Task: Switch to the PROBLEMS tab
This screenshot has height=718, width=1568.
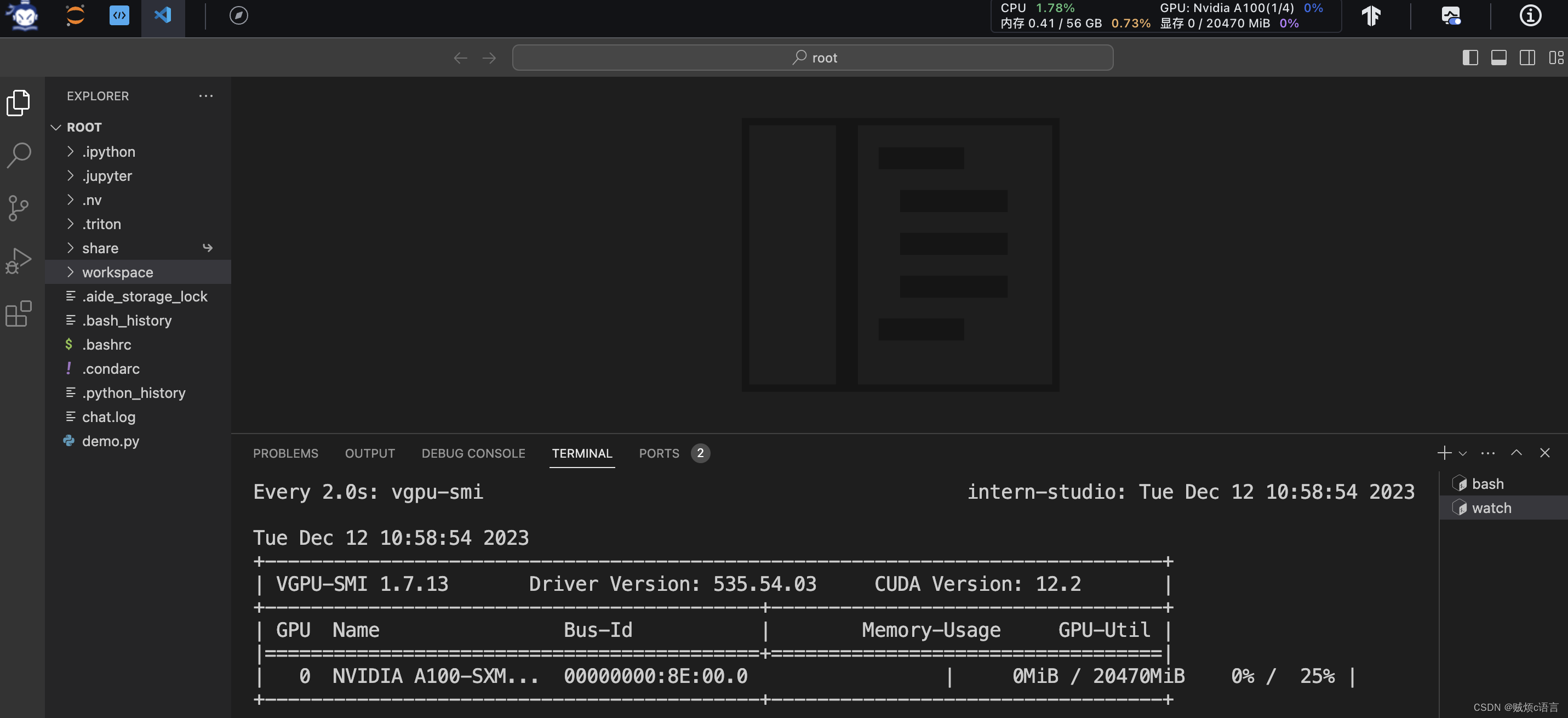Action: click(x=285, y=453)
